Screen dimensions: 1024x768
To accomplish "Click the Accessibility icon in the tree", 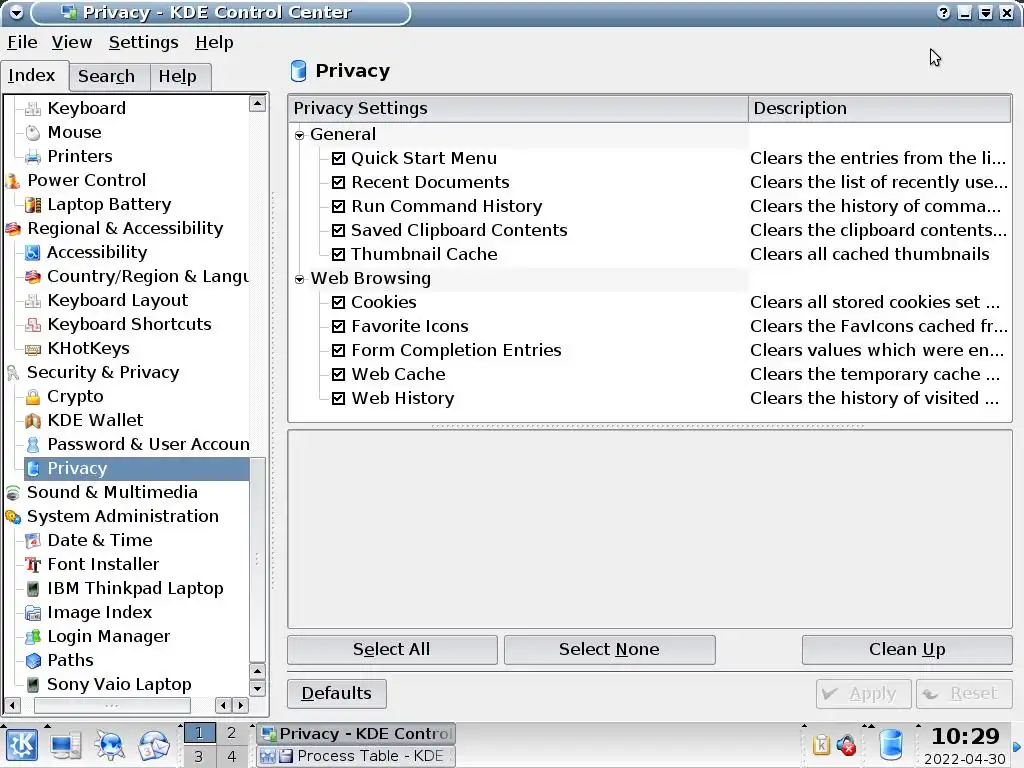I will point(33,253).
